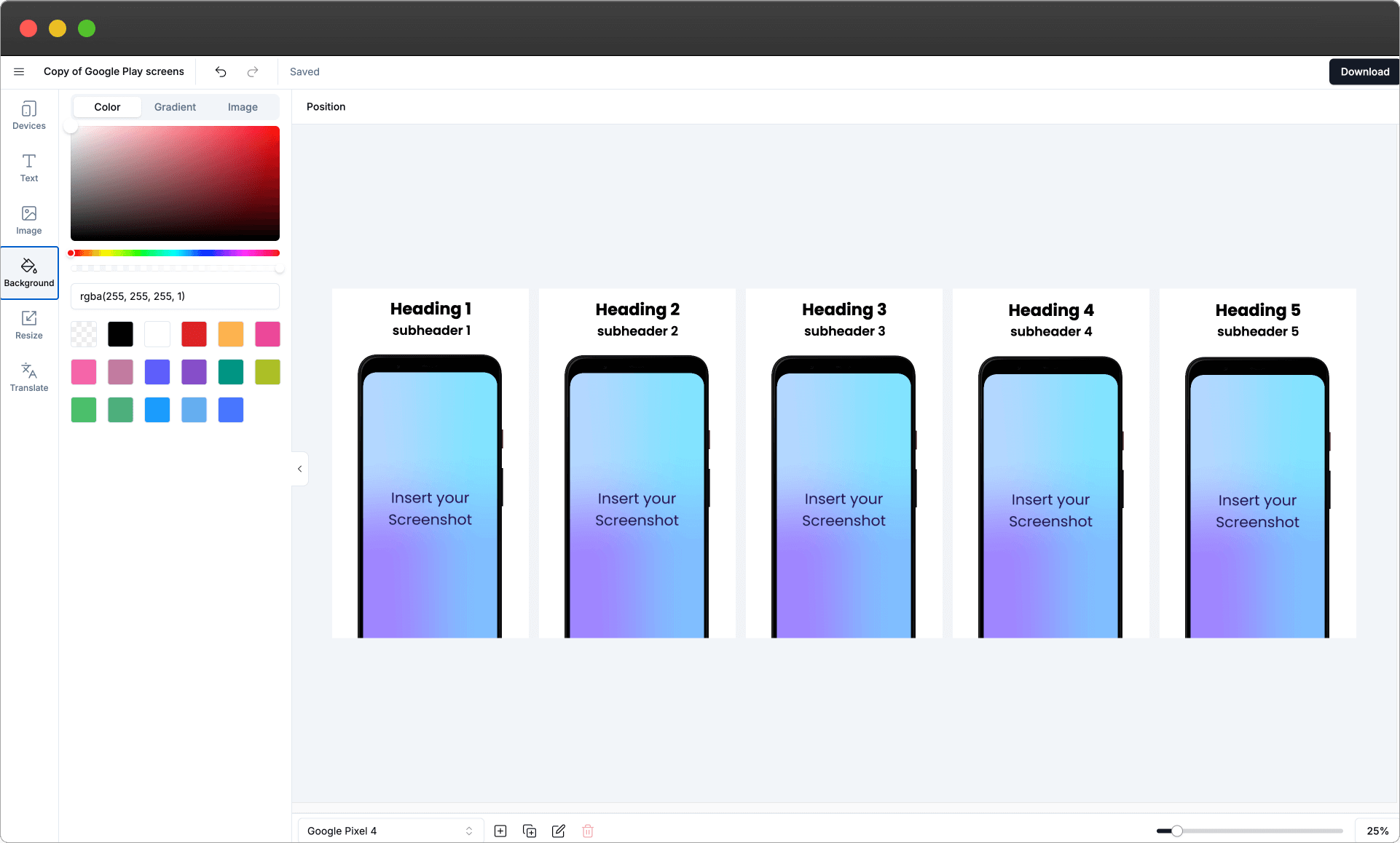Image resolution: width=1400 pixels, height=843 pixels.
Task: Select the transparent checkered swatch
Action: pos(84,334)
